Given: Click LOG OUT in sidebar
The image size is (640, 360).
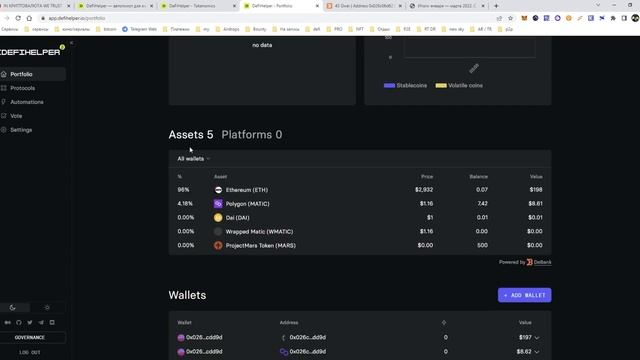Looking at the screenshot, I should coord(30,352).
